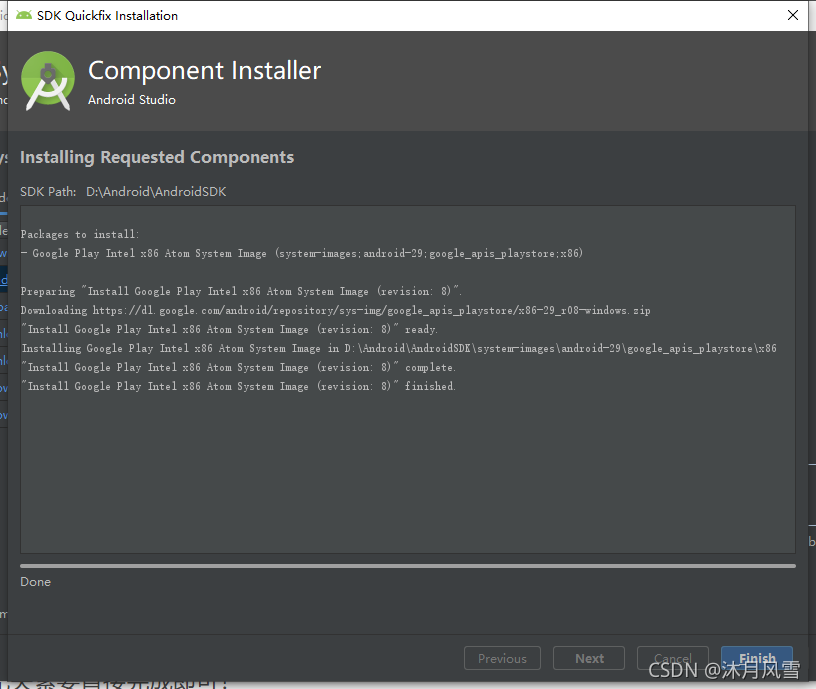Click the 'SDK Quickfix Installation' window title

[107, 16]
